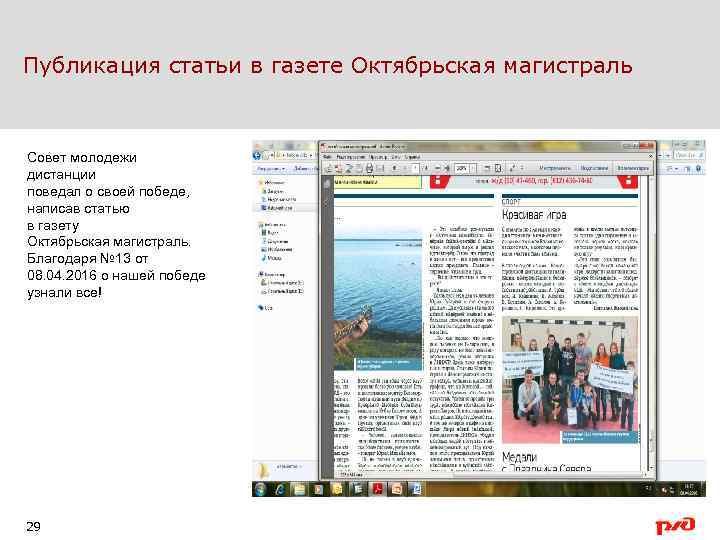Select Рабочий стол in Explorer navigation pane
The height and width of the screenshot is (540, 720).
pos(276,208)
